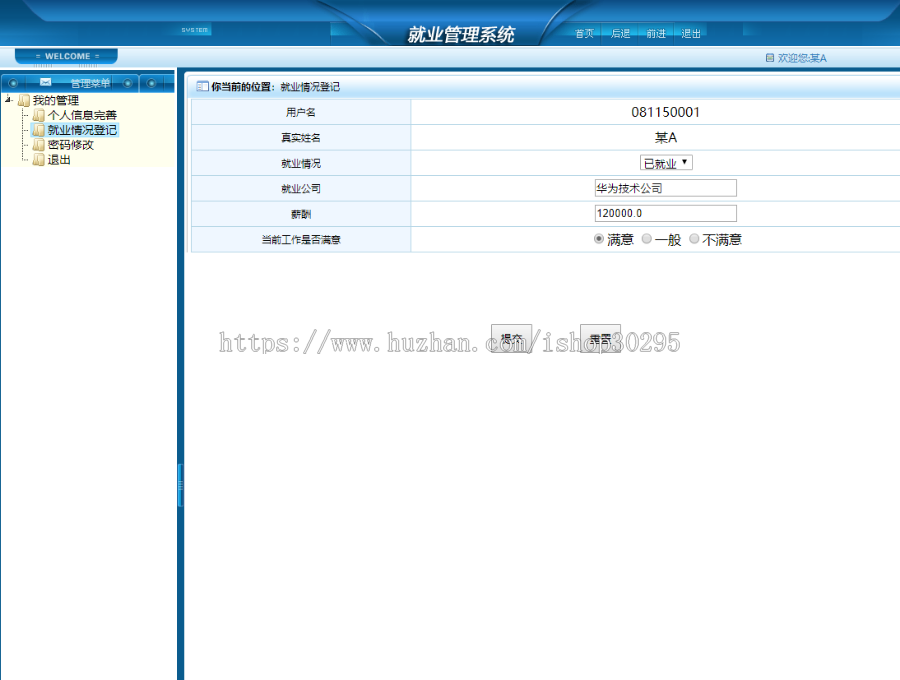The height and width of the screenshot is (680, 900).
Task: Select the 满意 satisfaction radio button
Action: click(x=598, y=238)
